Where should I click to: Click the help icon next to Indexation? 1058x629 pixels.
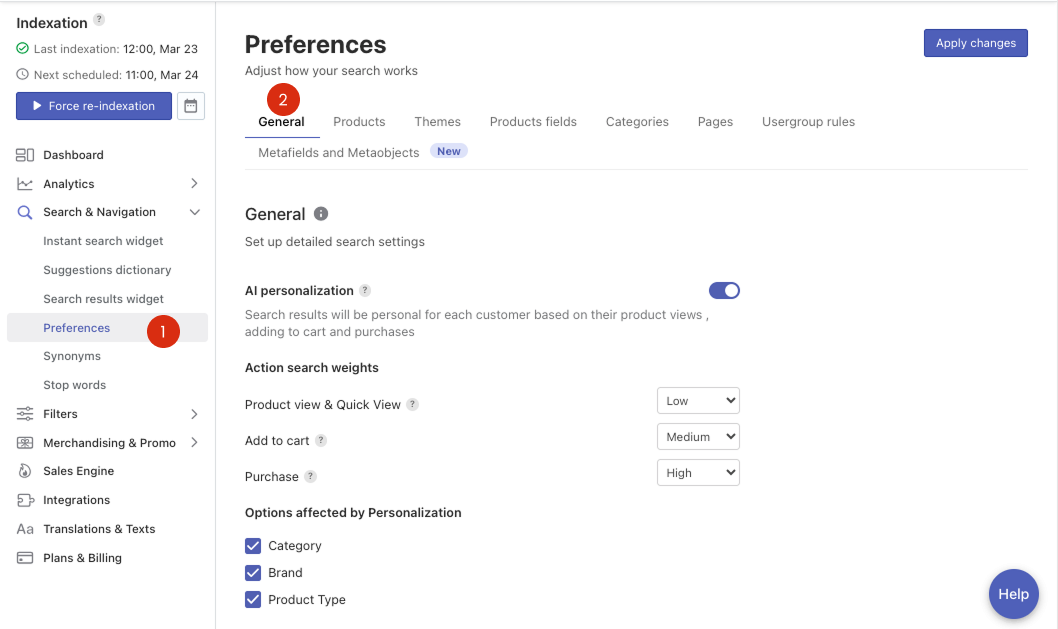point(99,20)
